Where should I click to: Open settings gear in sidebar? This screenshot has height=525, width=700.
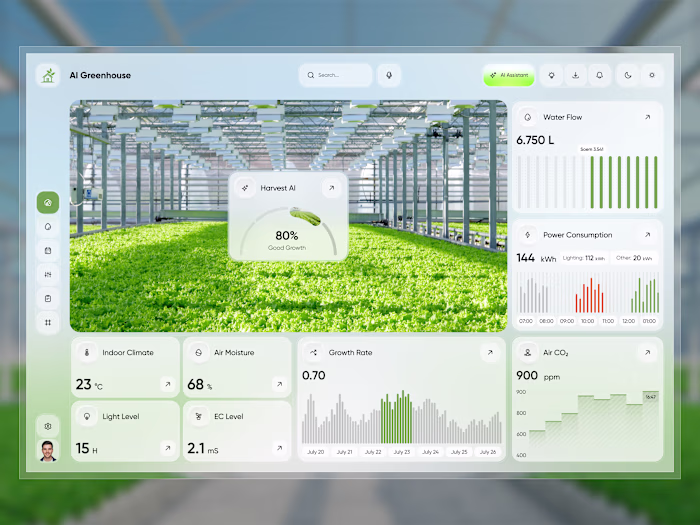tap(48, 426)
